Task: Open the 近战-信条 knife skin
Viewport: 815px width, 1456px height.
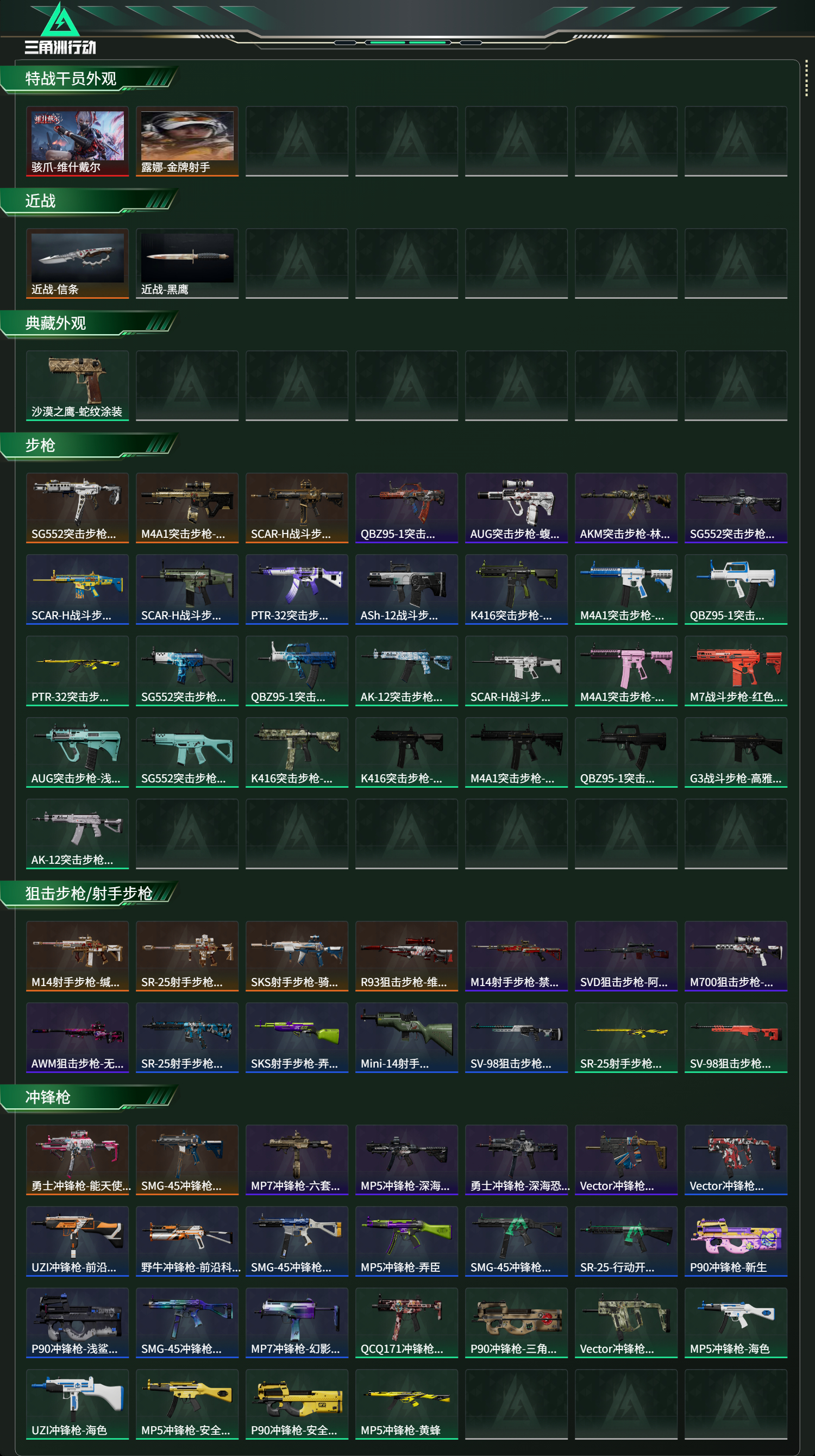Action: tap(78, 263)
